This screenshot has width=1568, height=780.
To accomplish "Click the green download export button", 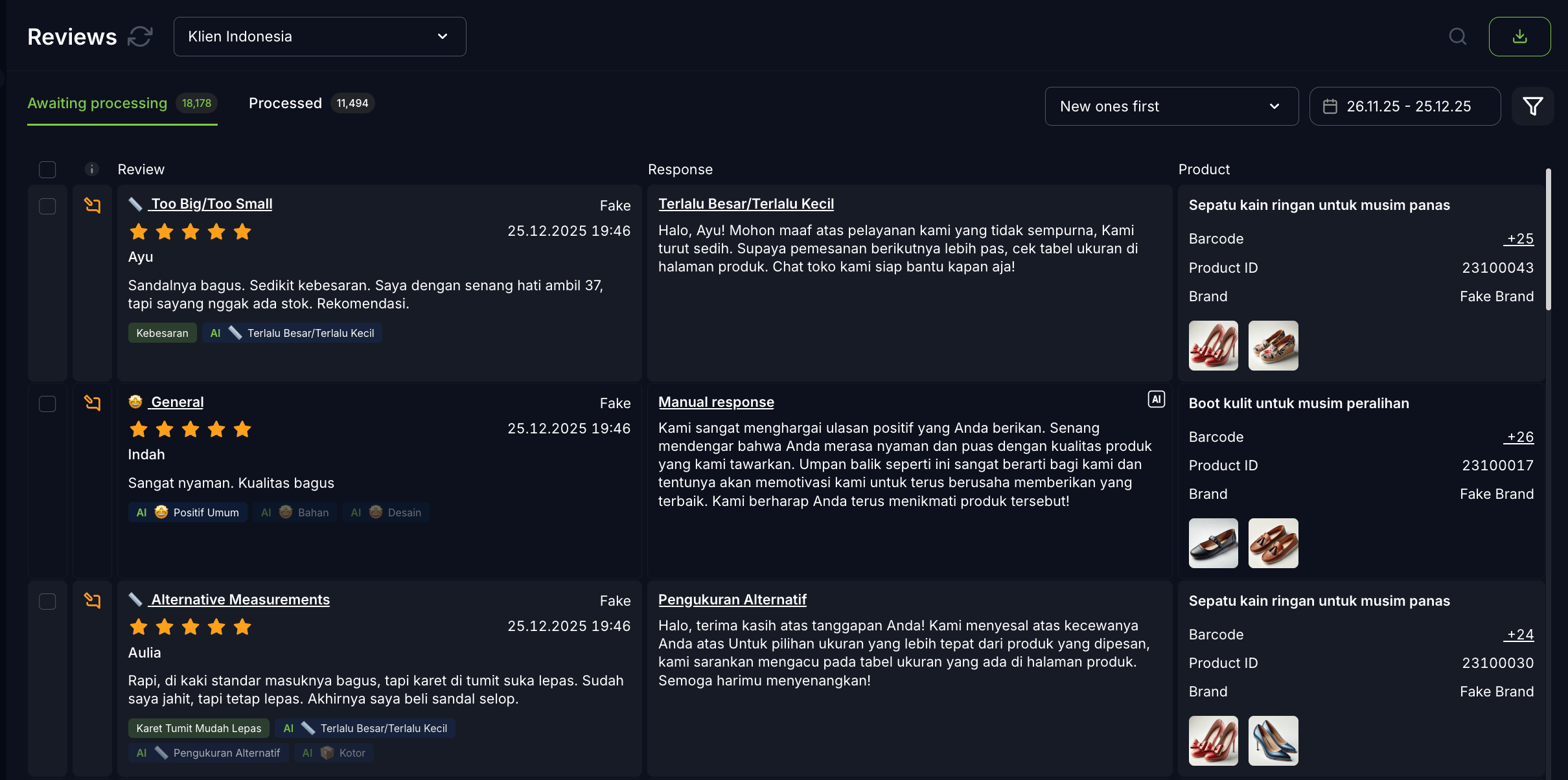I will pos(1519,37).
